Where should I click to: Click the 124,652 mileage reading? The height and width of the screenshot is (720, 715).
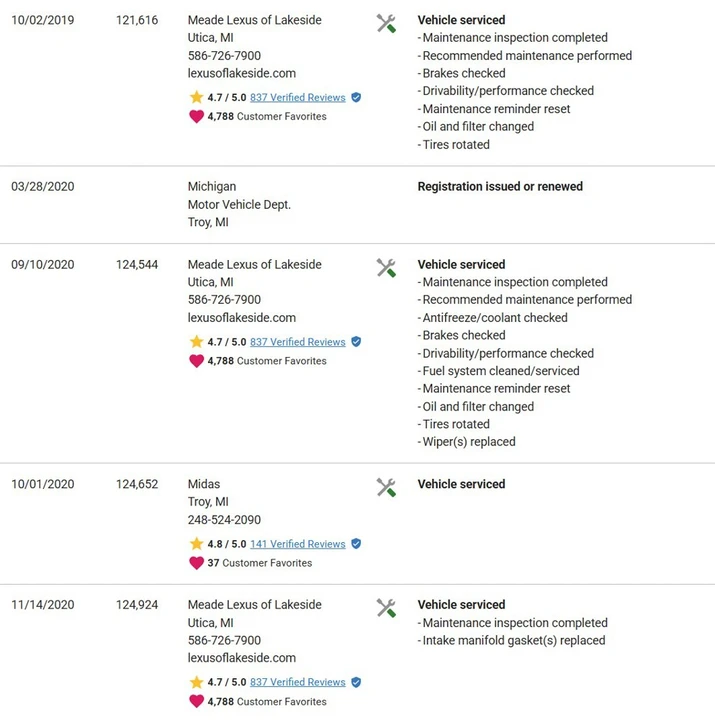137,484
